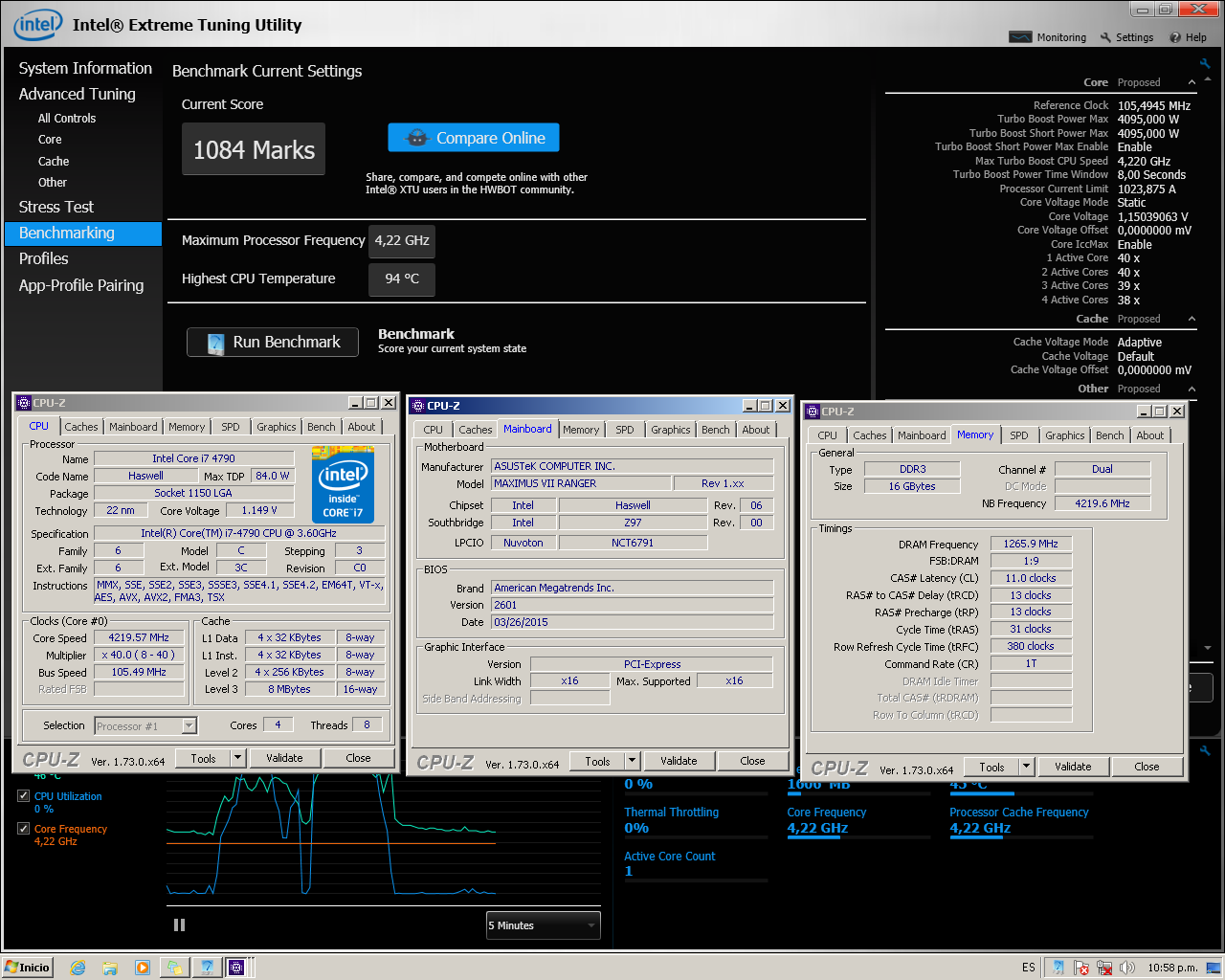The width and height of the screenshot is (1225, 980).
Task: Toggle the CPU Utilization checkbox
Action: coord(23,795)
